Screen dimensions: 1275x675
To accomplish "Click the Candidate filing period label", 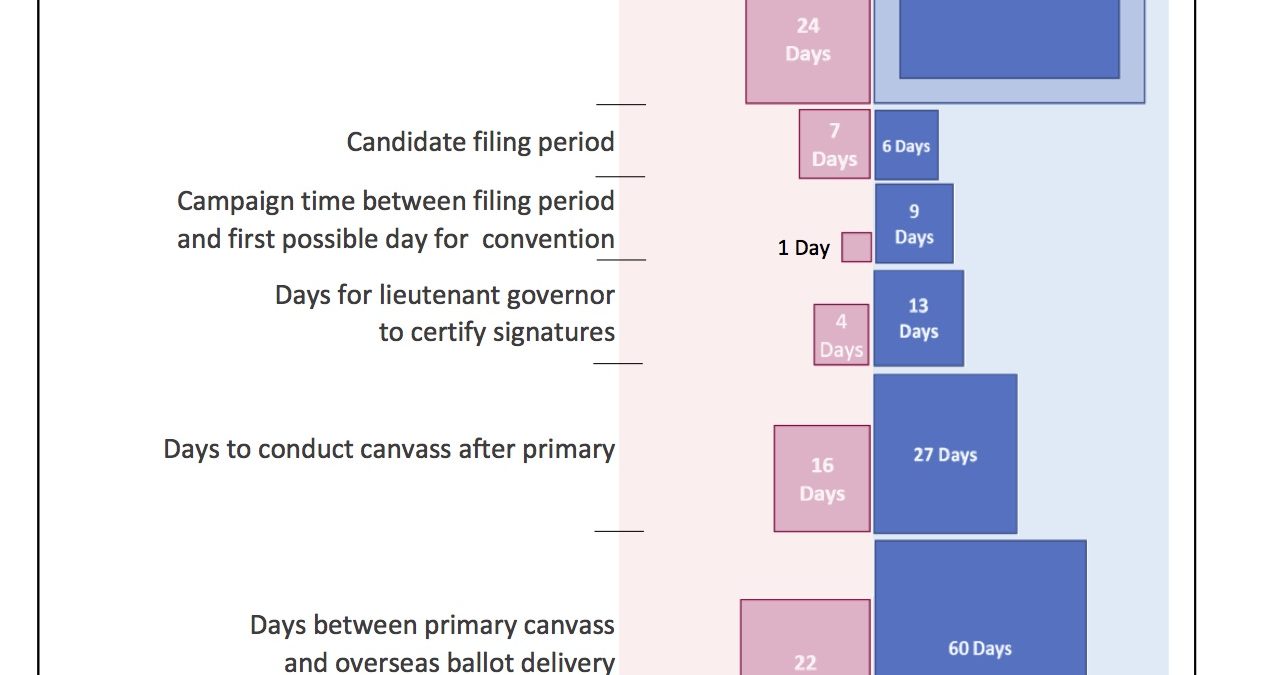I will coord(480,142).
